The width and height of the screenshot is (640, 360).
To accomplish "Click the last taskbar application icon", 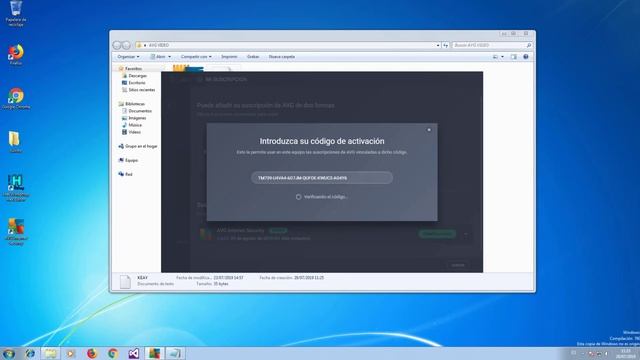I will click(175, 353).
